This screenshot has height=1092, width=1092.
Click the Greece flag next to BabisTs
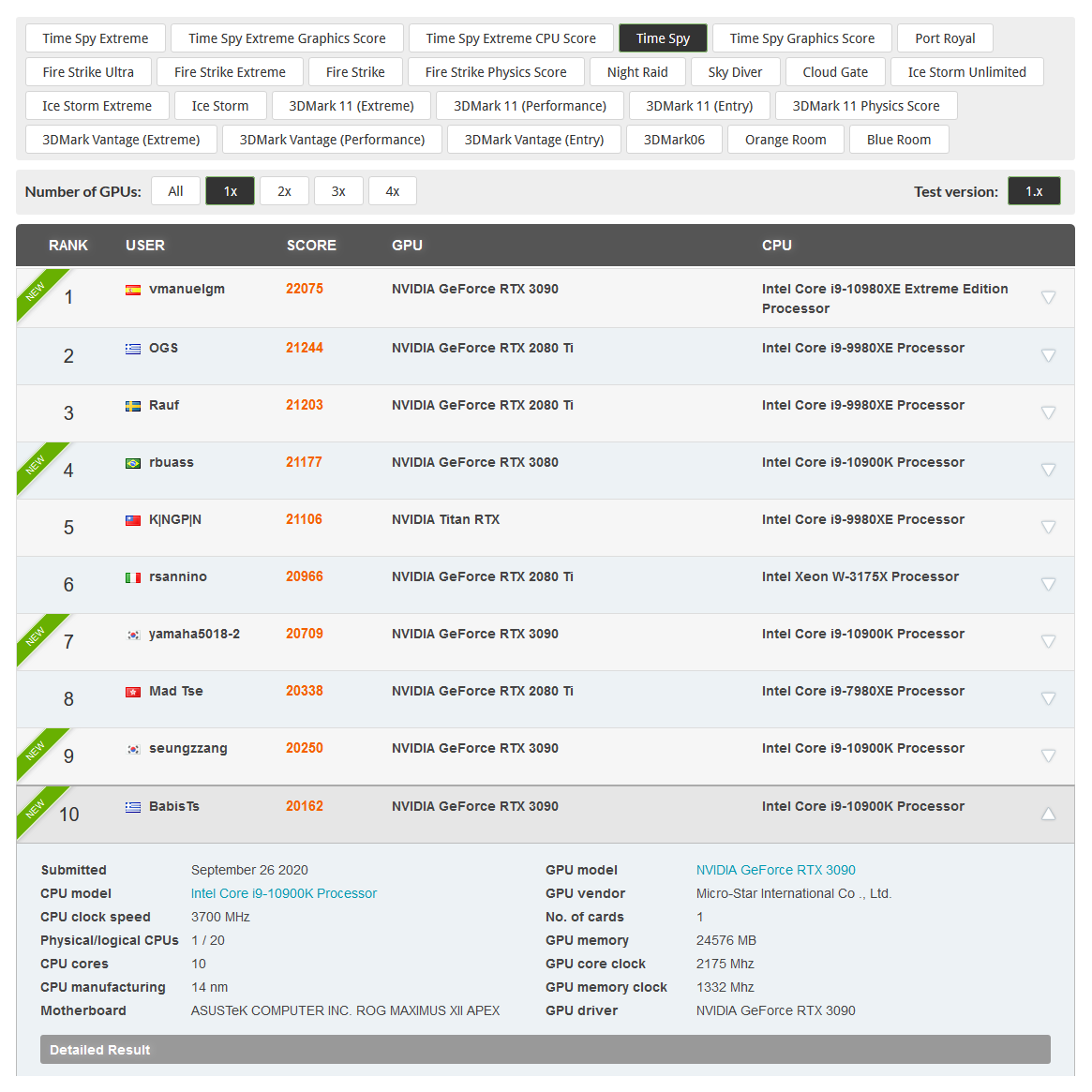(x=133, y=807)
